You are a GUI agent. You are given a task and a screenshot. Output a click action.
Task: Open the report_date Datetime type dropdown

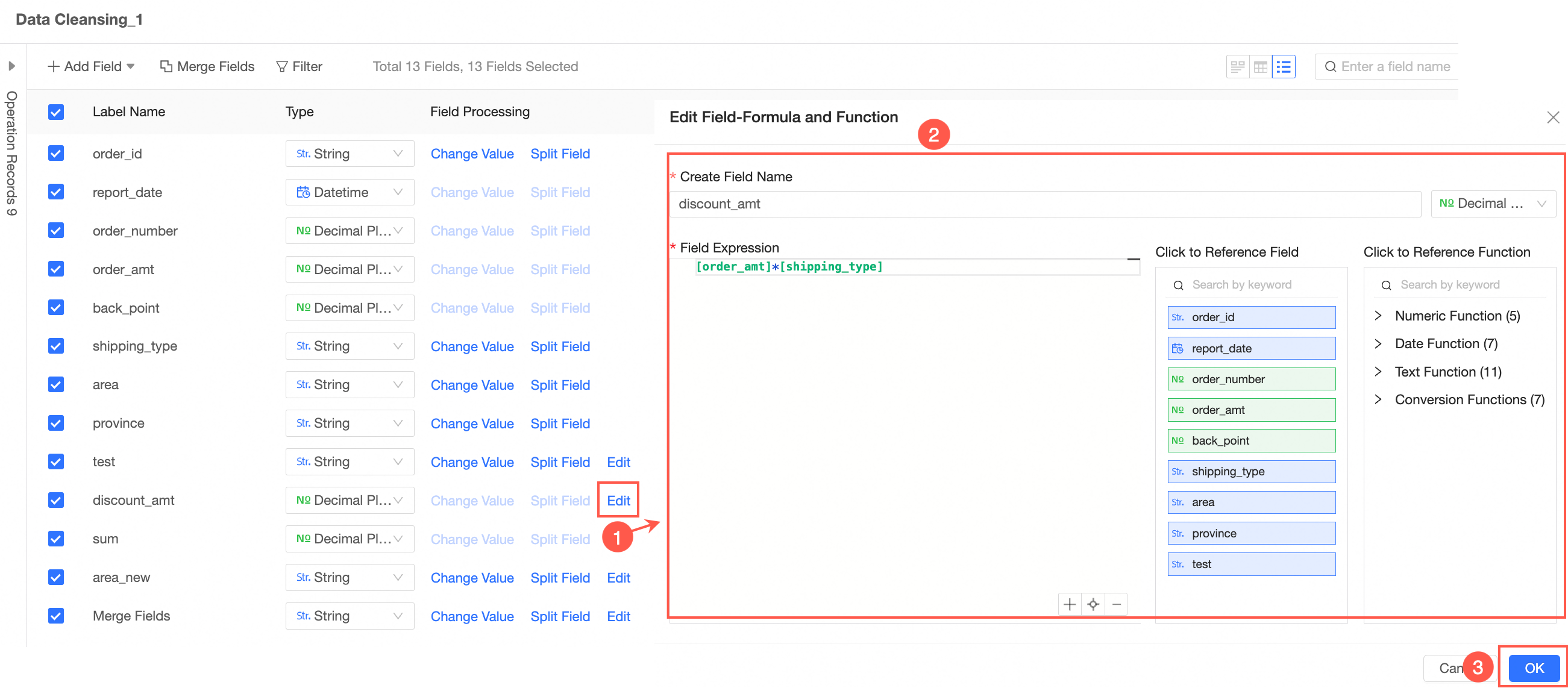(x=350, y=192)
